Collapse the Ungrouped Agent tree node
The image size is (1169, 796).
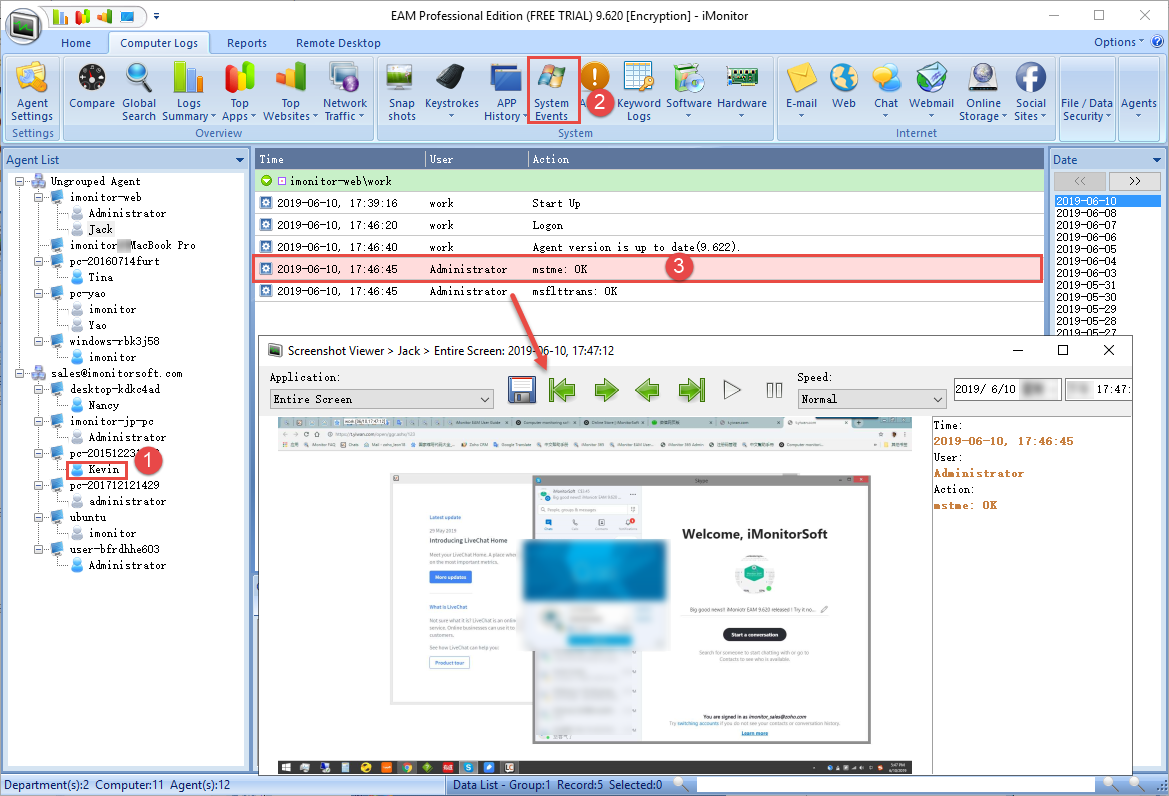click(20, 181)
